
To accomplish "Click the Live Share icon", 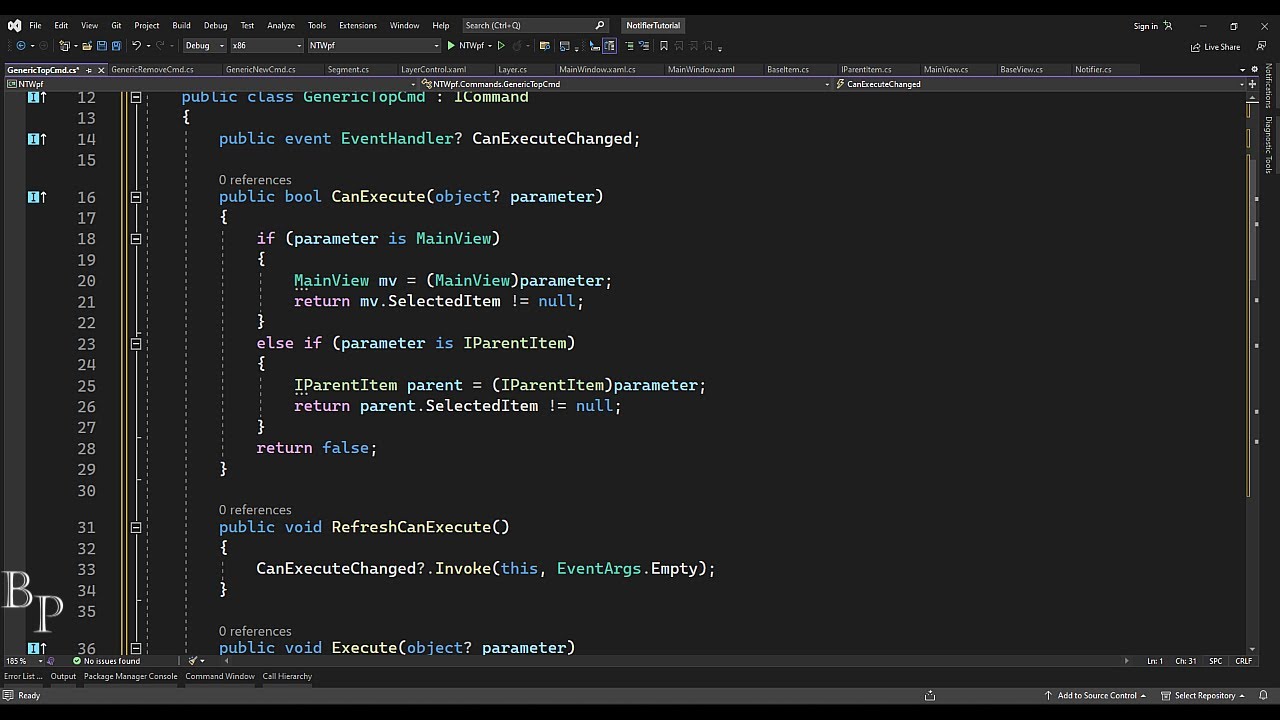I will pyautogui.click(x=1196, y=47).
